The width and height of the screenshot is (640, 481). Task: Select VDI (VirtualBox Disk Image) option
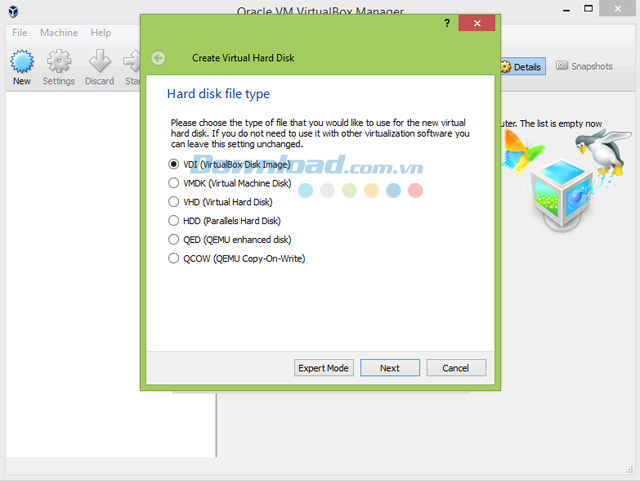[229, 164]
